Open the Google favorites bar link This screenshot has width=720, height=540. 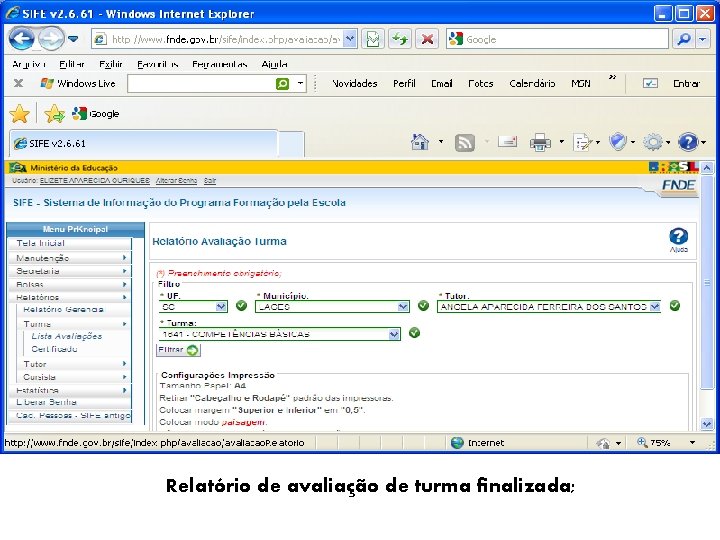click(x=96, y=114)
